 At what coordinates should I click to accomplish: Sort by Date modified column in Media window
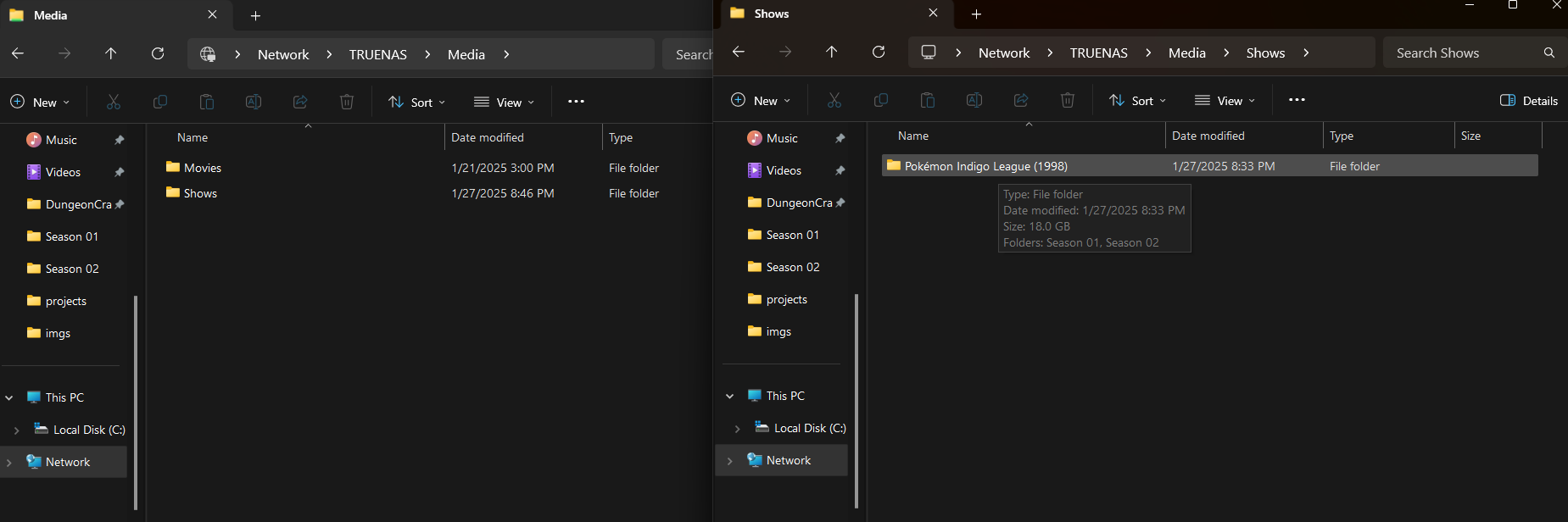(x=488, y=137)
